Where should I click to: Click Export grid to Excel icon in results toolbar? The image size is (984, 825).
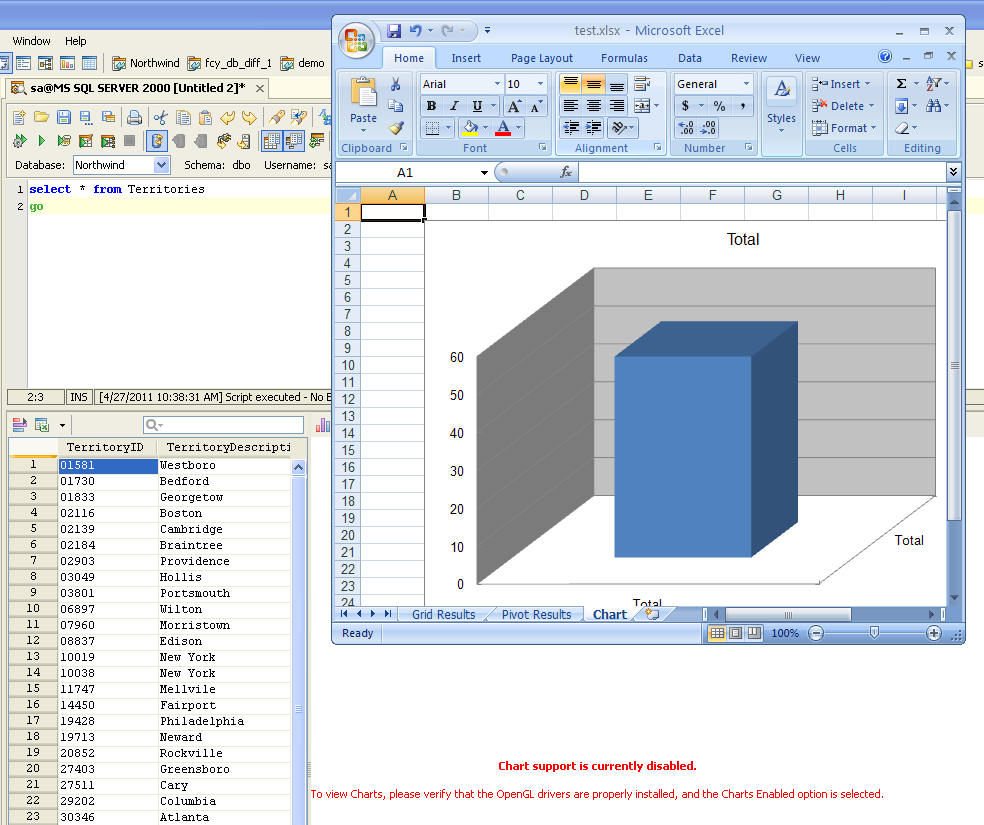pyautogui.click(x=42, y=425)
